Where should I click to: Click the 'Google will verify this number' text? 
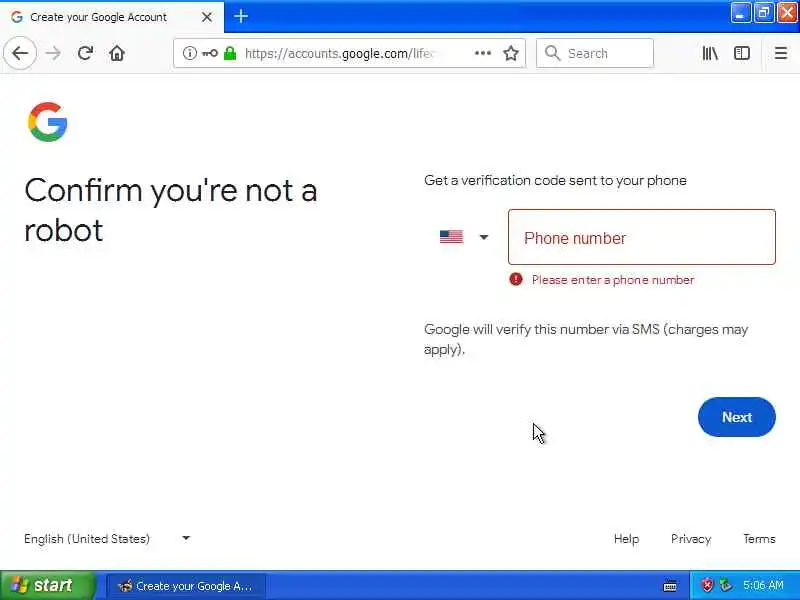tap(586, 339)
